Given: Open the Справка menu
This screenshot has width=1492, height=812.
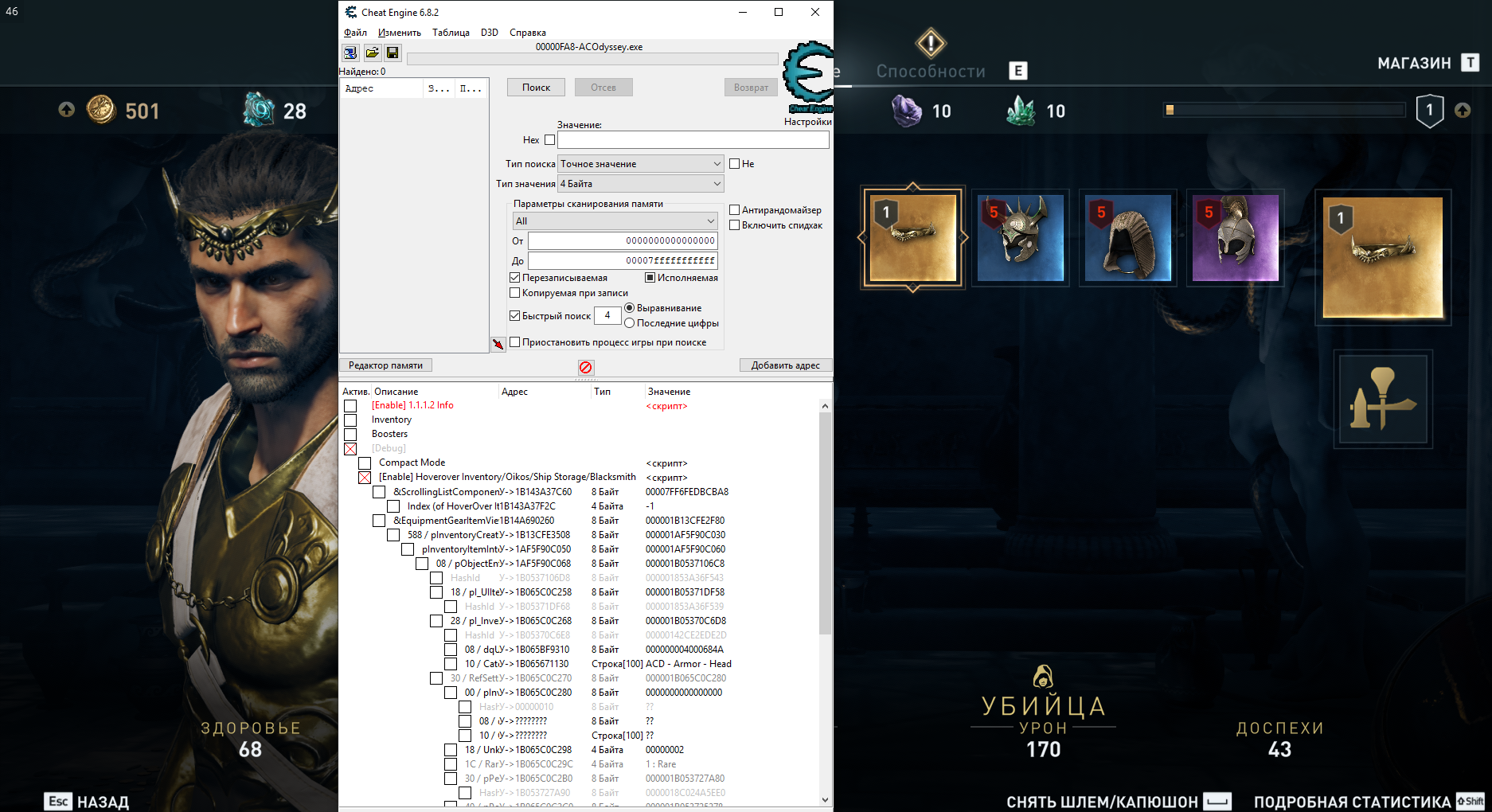Looking at the screenshot, I should tap(527, 33).
